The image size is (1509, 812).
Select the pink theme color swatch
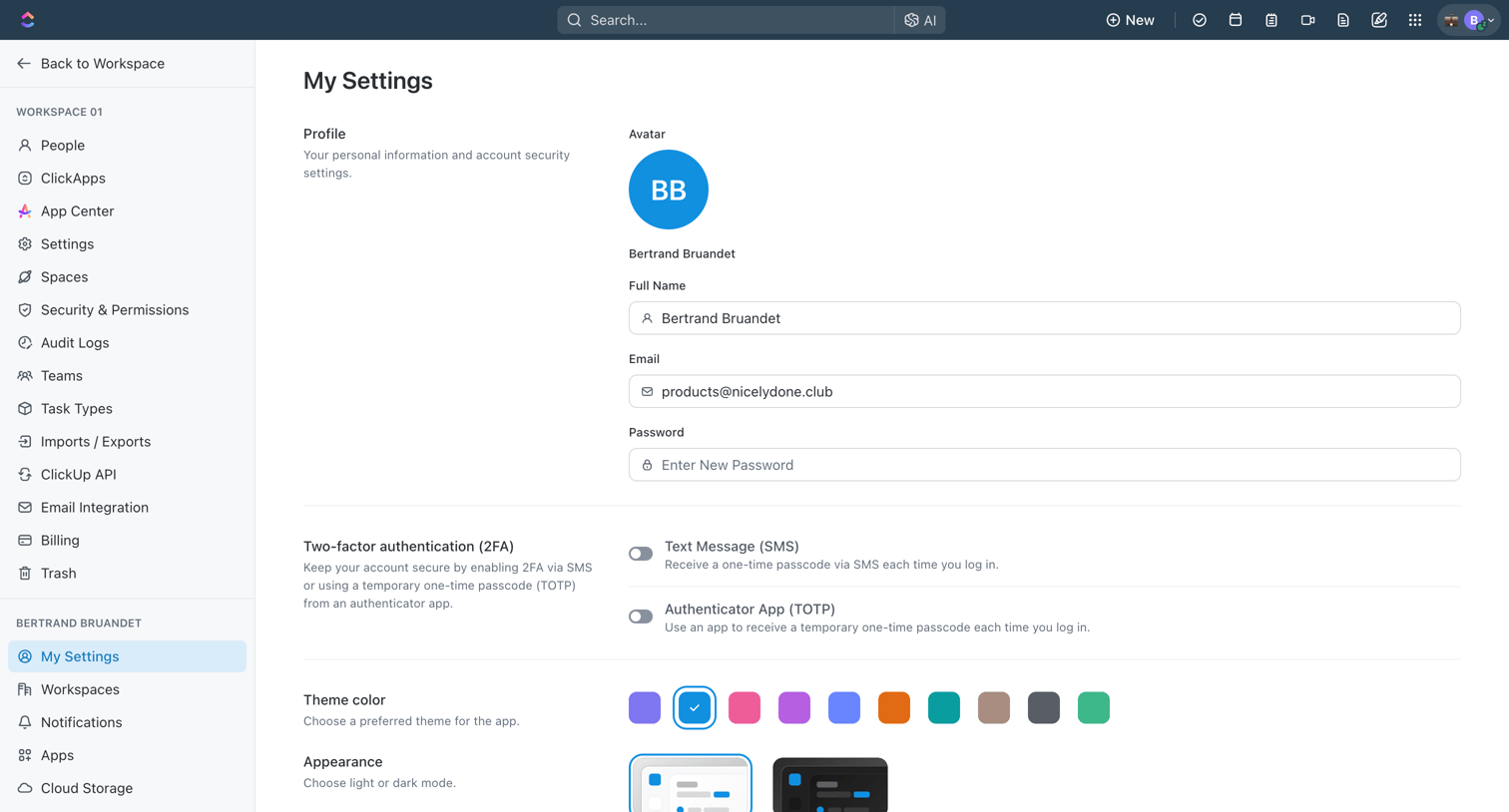click(x=745, y=707)
